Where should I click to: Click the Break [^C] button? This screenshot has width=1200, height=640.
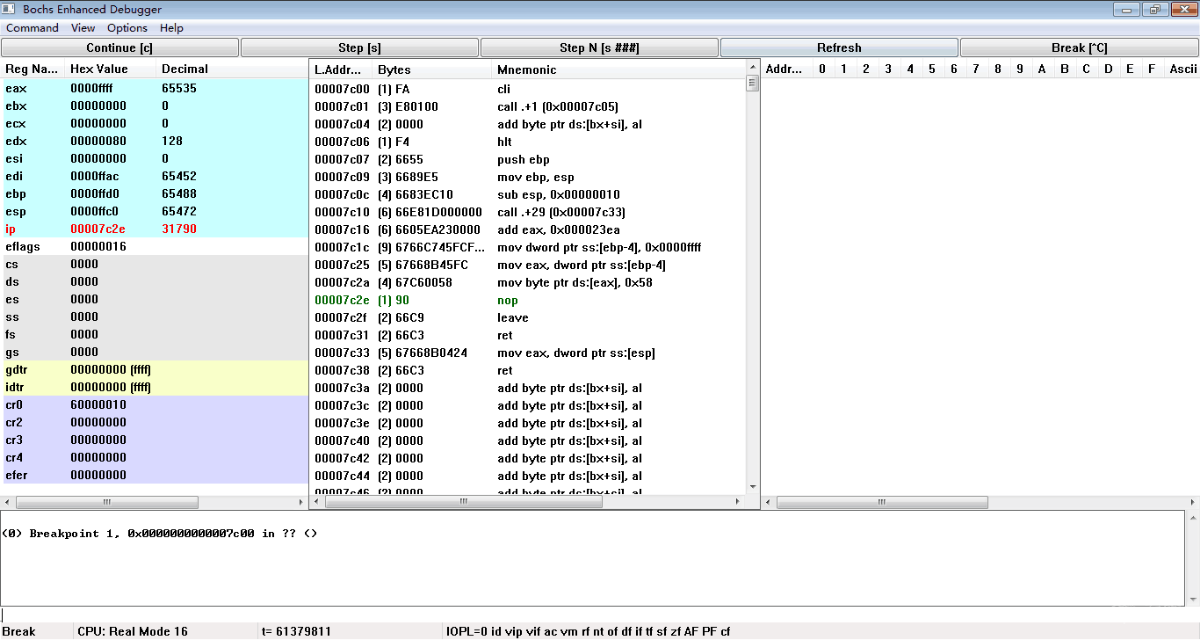tap(1079, 48)
